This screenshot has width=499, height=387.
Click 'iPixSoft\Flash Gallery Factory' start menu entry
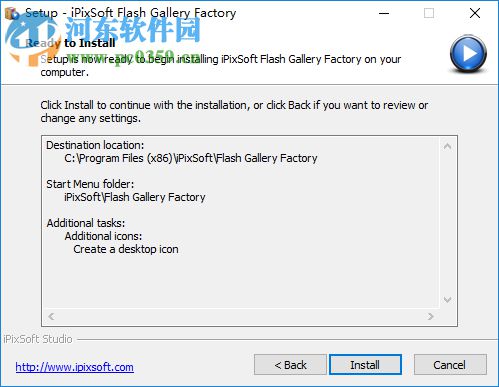pos(135,197)
